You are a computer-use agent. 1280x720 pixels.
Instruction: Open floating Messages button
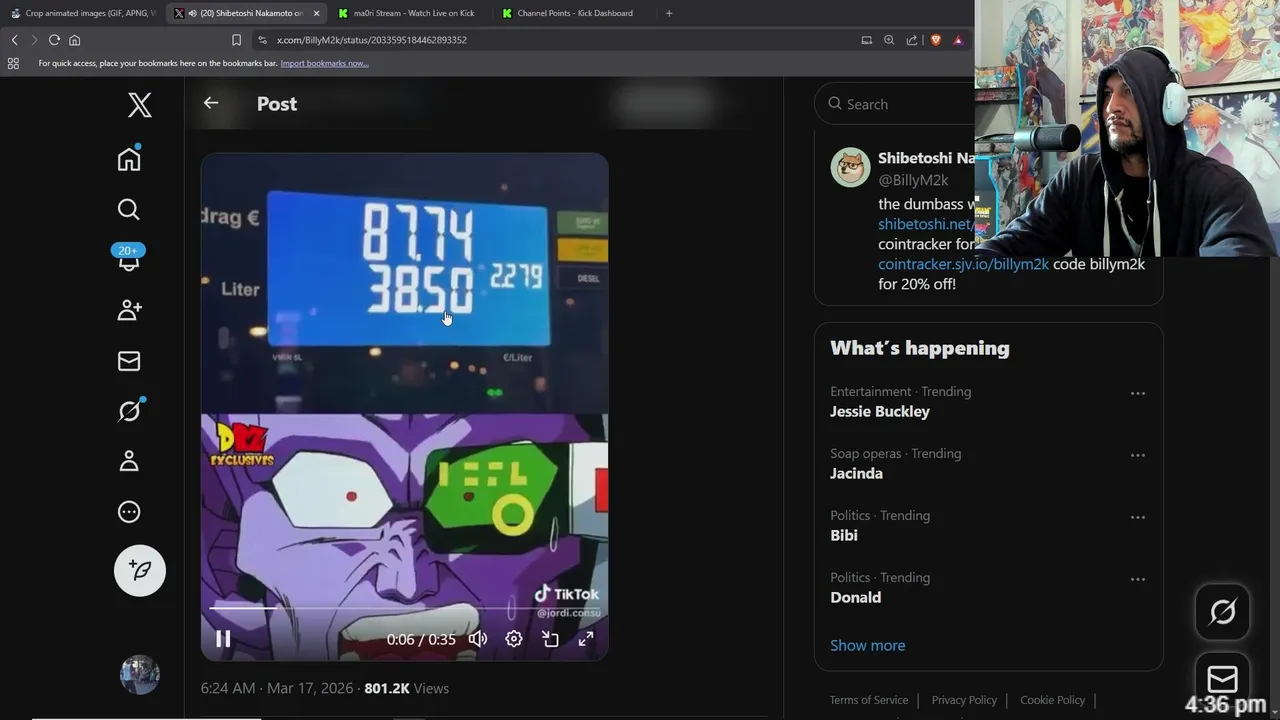coord(1222,680)
